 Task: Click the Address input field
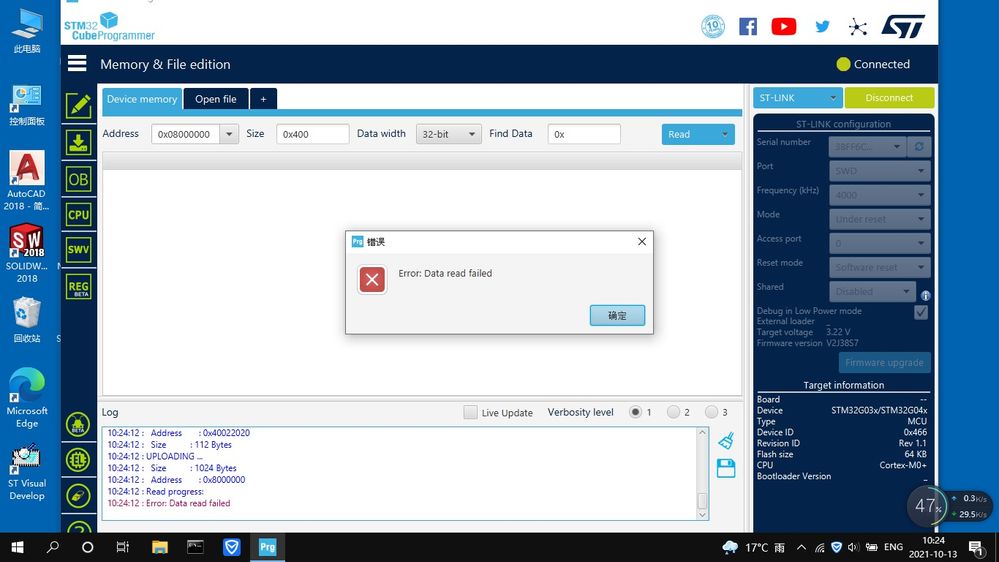(x=185, y=134)
